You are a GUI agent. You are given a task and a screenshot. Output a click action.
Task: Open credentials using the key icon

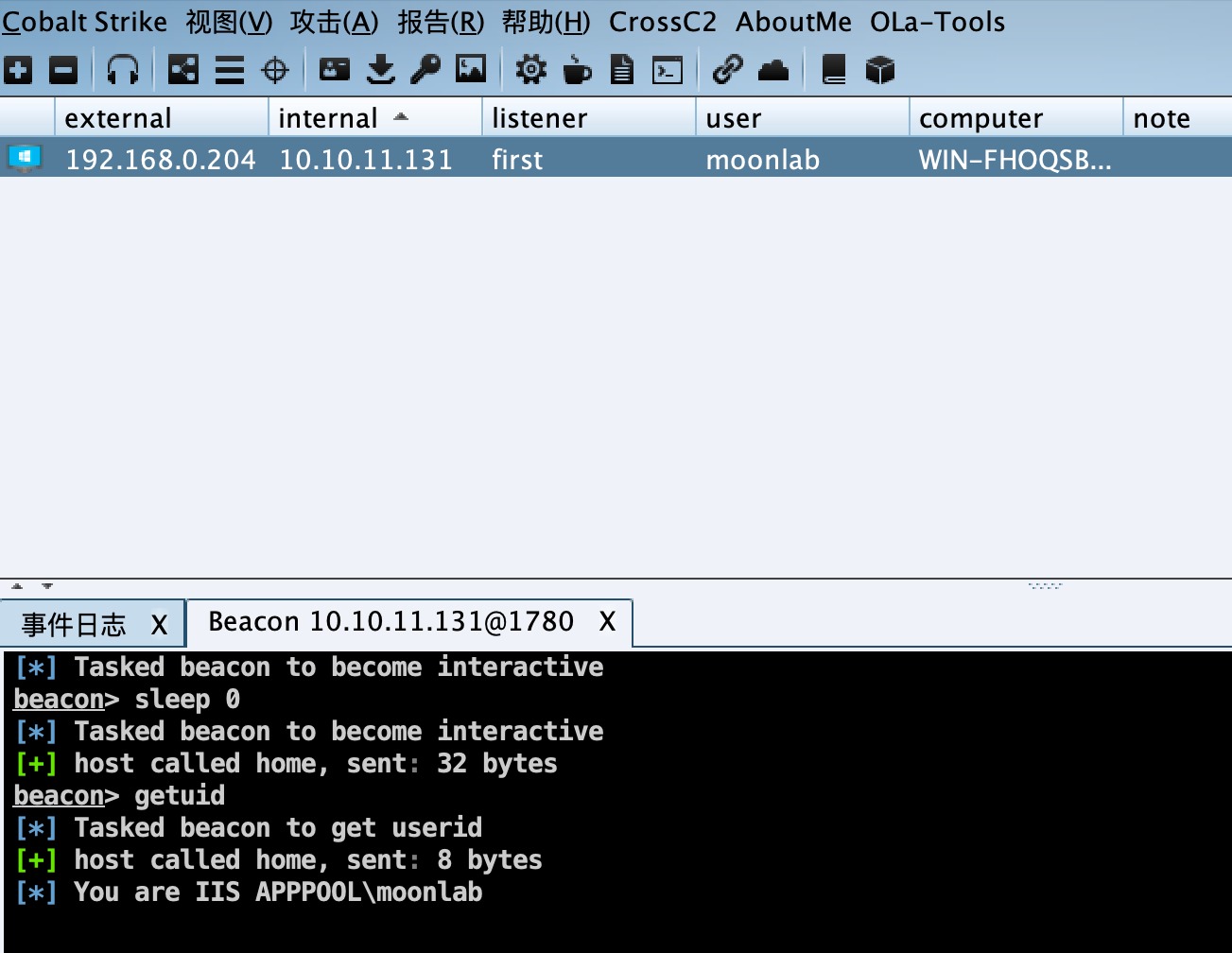pos(425,70)
